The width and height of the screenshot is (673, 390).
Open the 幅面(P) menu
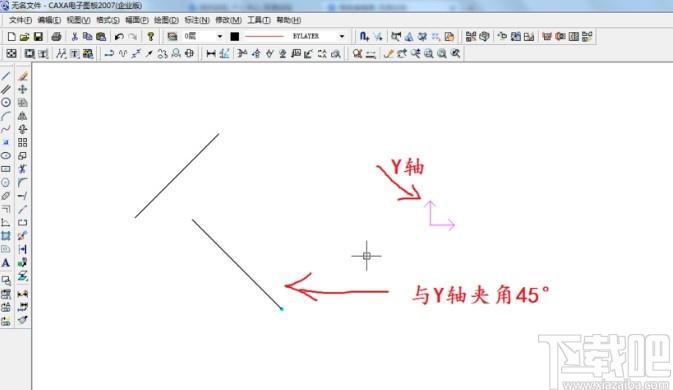coord(137,20)
